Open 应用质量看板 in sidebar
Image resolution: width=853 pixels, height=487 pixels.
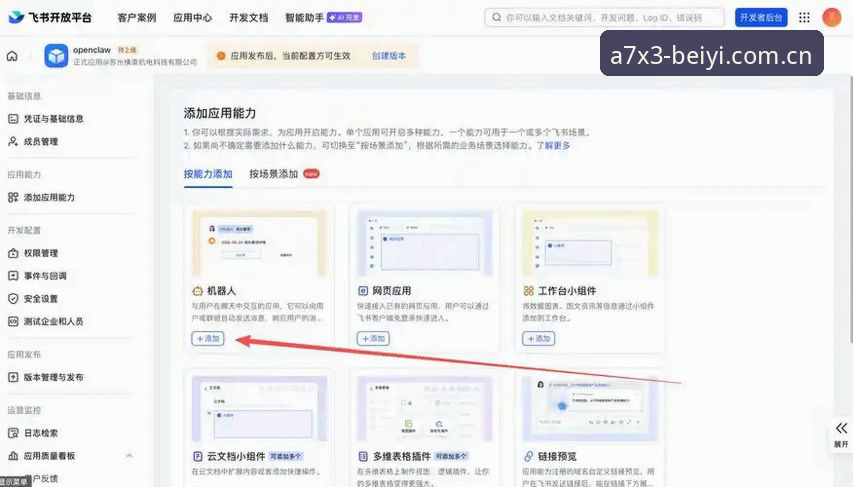click(41, 456)
